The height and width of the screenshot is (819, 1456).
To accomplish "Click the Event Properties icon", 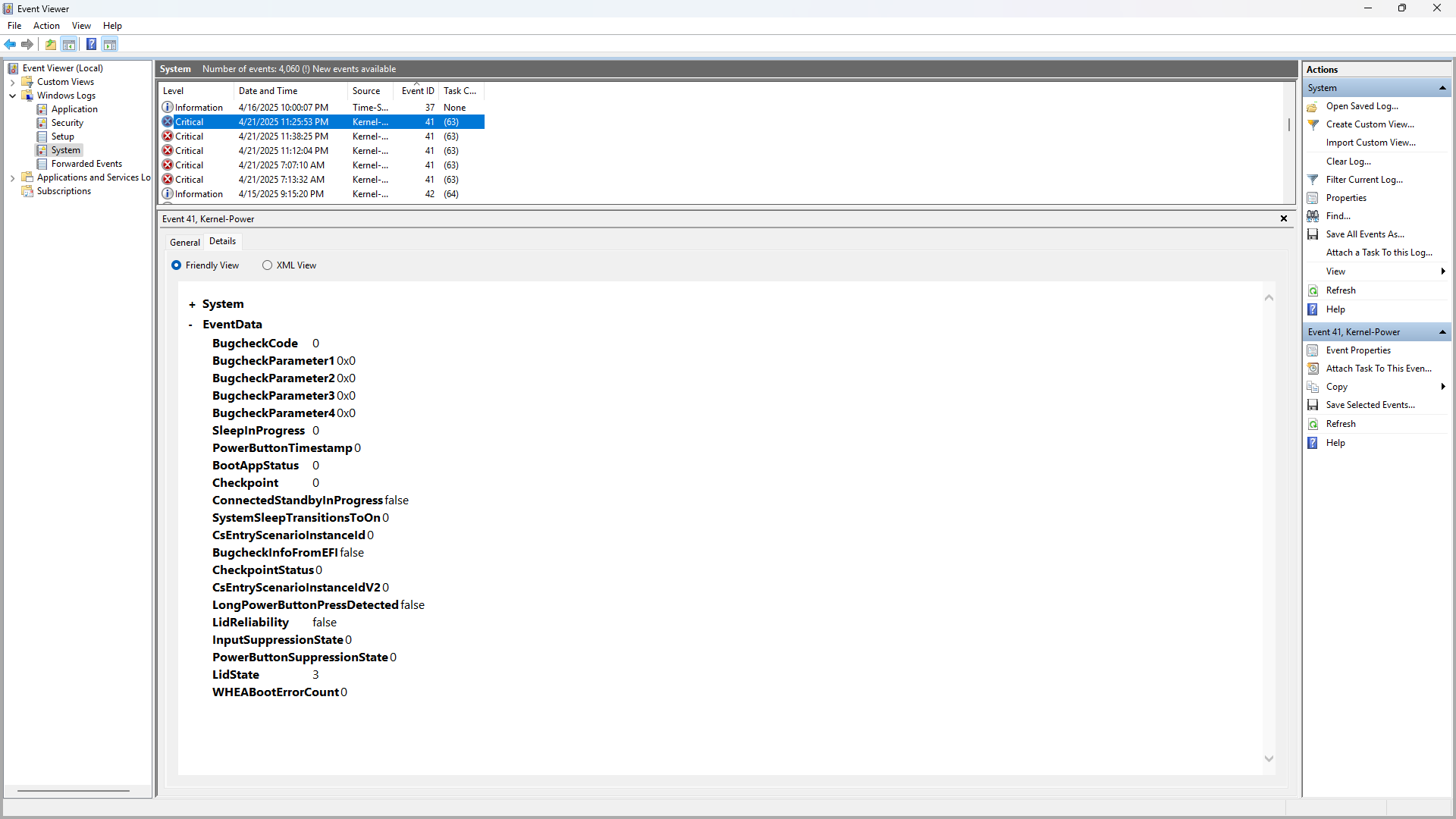I will click(x=1313, y=351).
